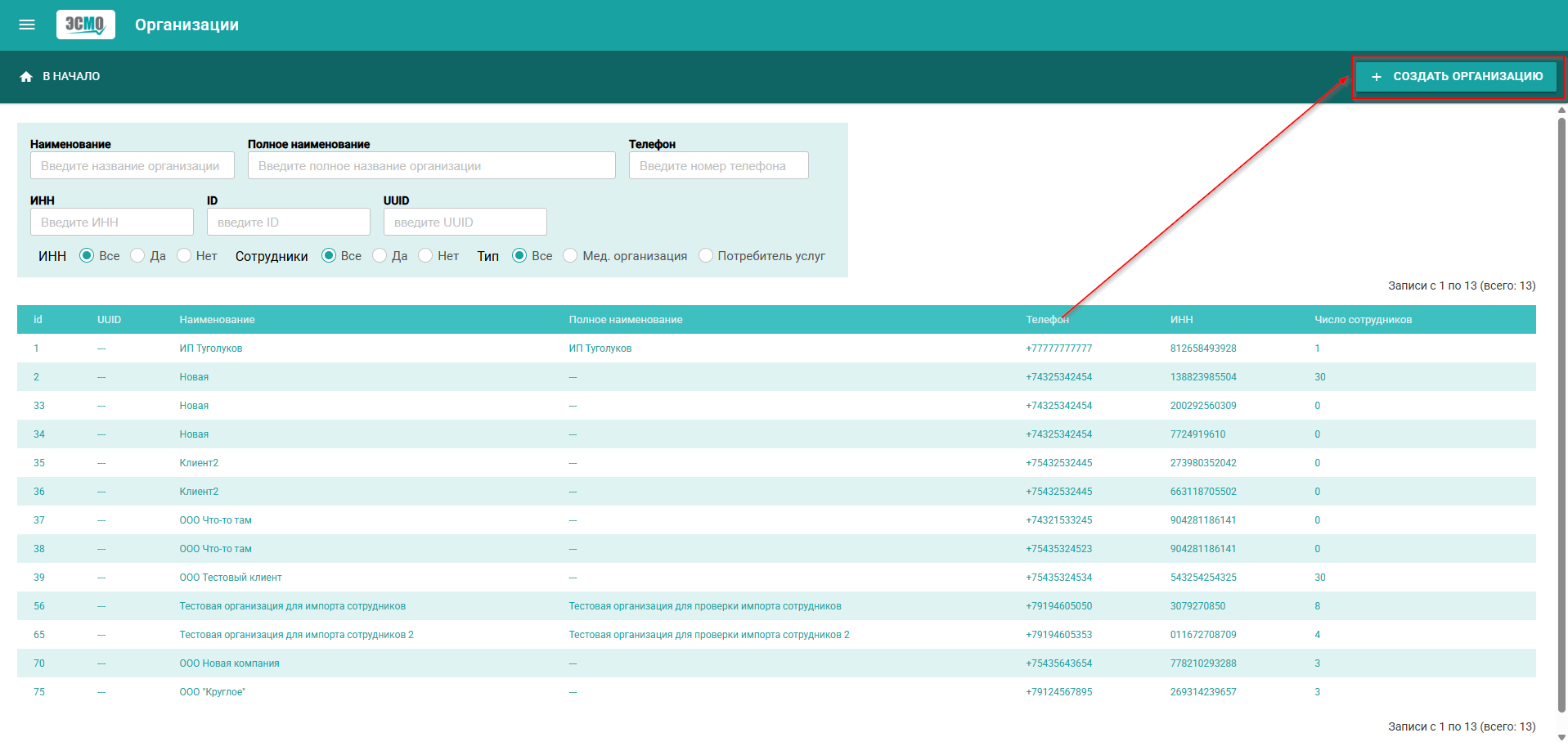
Task: Select ИНН filter radio Все
Action: 87,255
